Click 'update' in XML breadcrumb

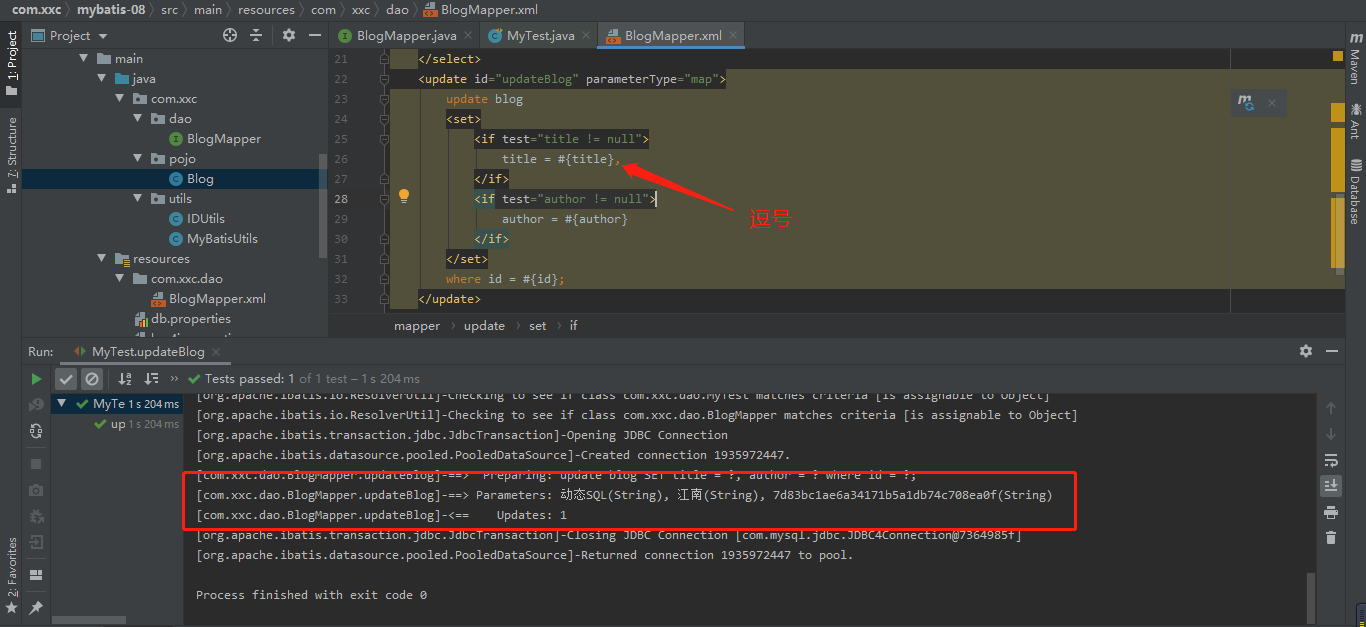(484, 325)
